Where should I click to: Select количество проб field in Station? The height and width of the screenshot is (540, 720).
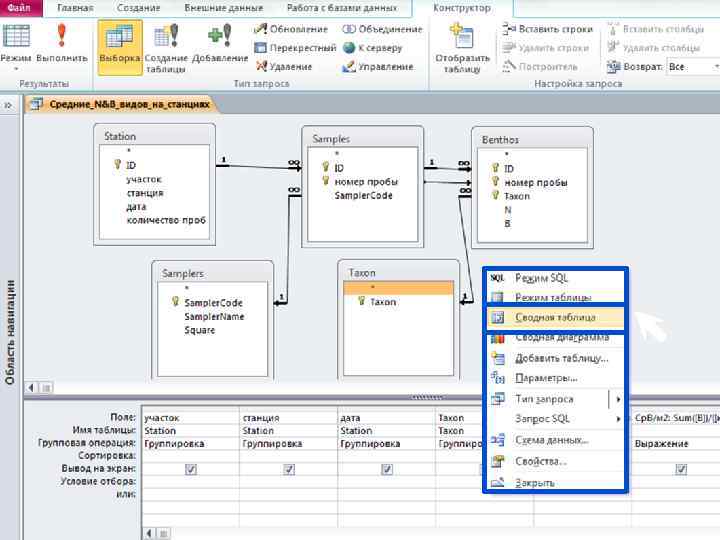pyautogui.click(x=166, y=220)
